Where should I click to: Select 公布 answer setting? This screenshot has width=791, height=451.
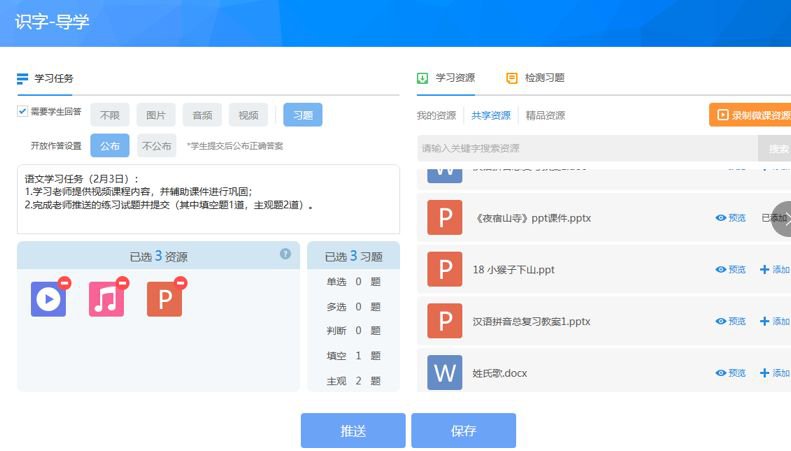pyautogui.click(x=110, y=145)
